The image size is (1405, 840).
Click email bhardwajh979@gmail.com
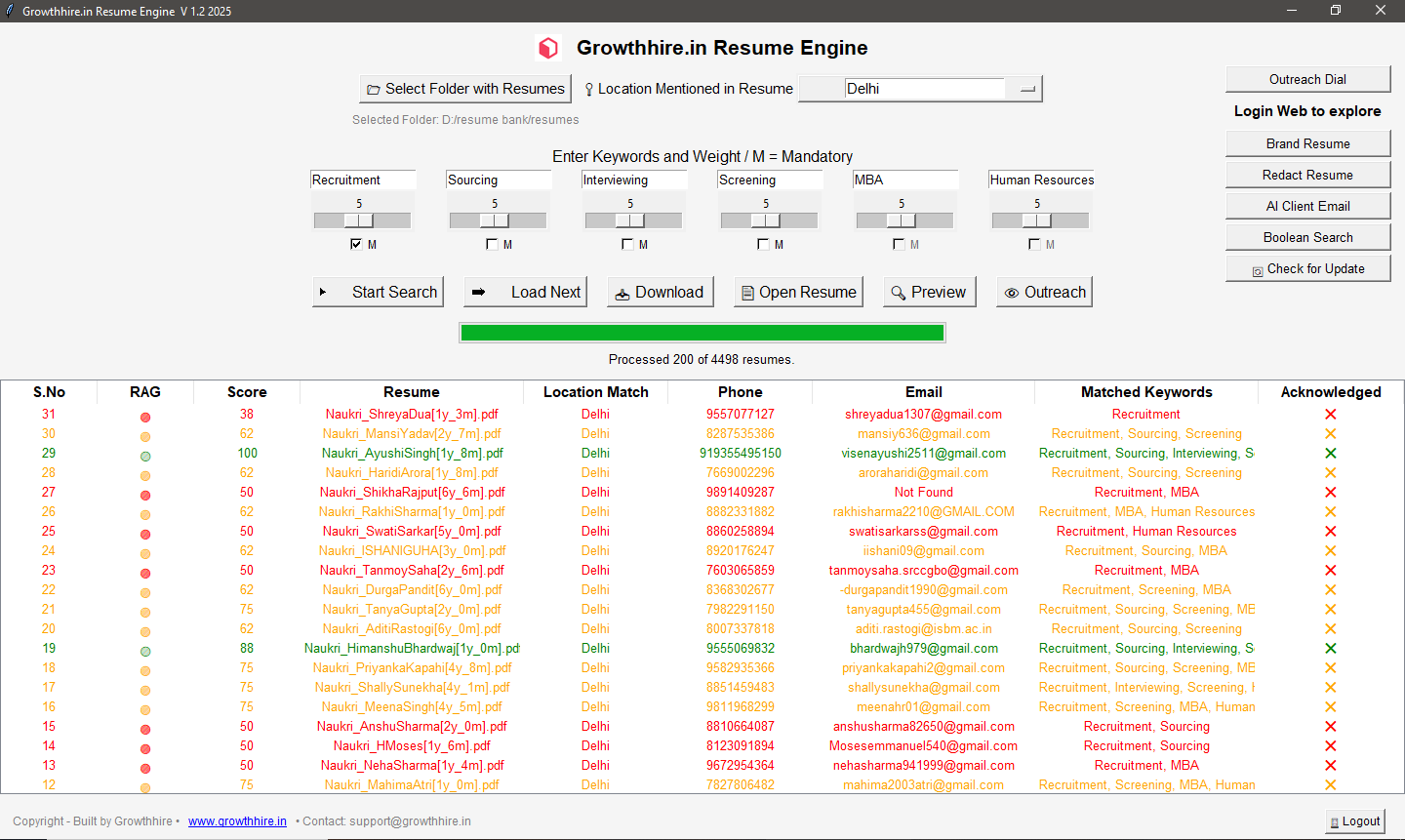pyautogui.click(x=924, y=649)
